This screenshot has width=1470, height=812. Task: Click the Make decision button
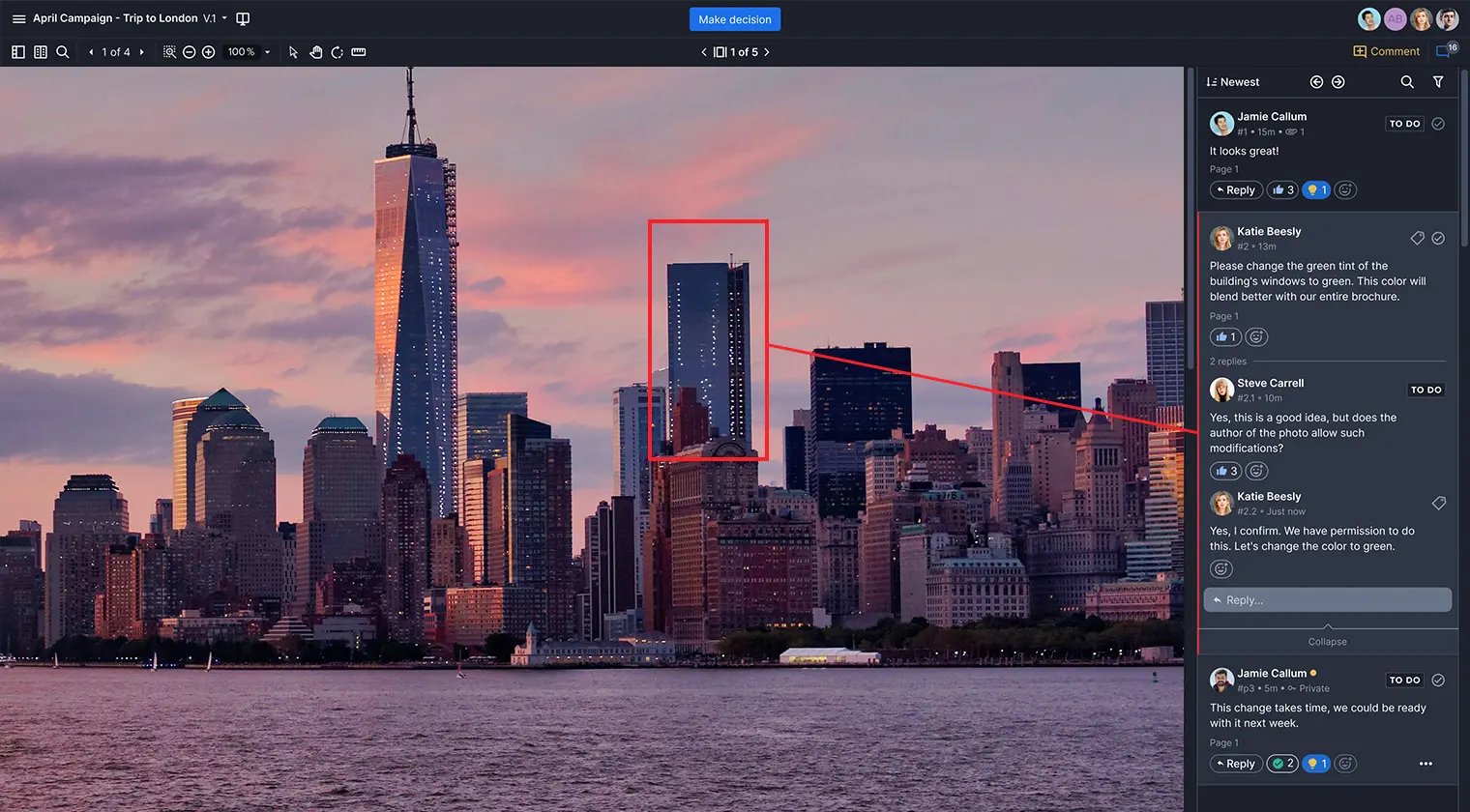pos(734,19)
